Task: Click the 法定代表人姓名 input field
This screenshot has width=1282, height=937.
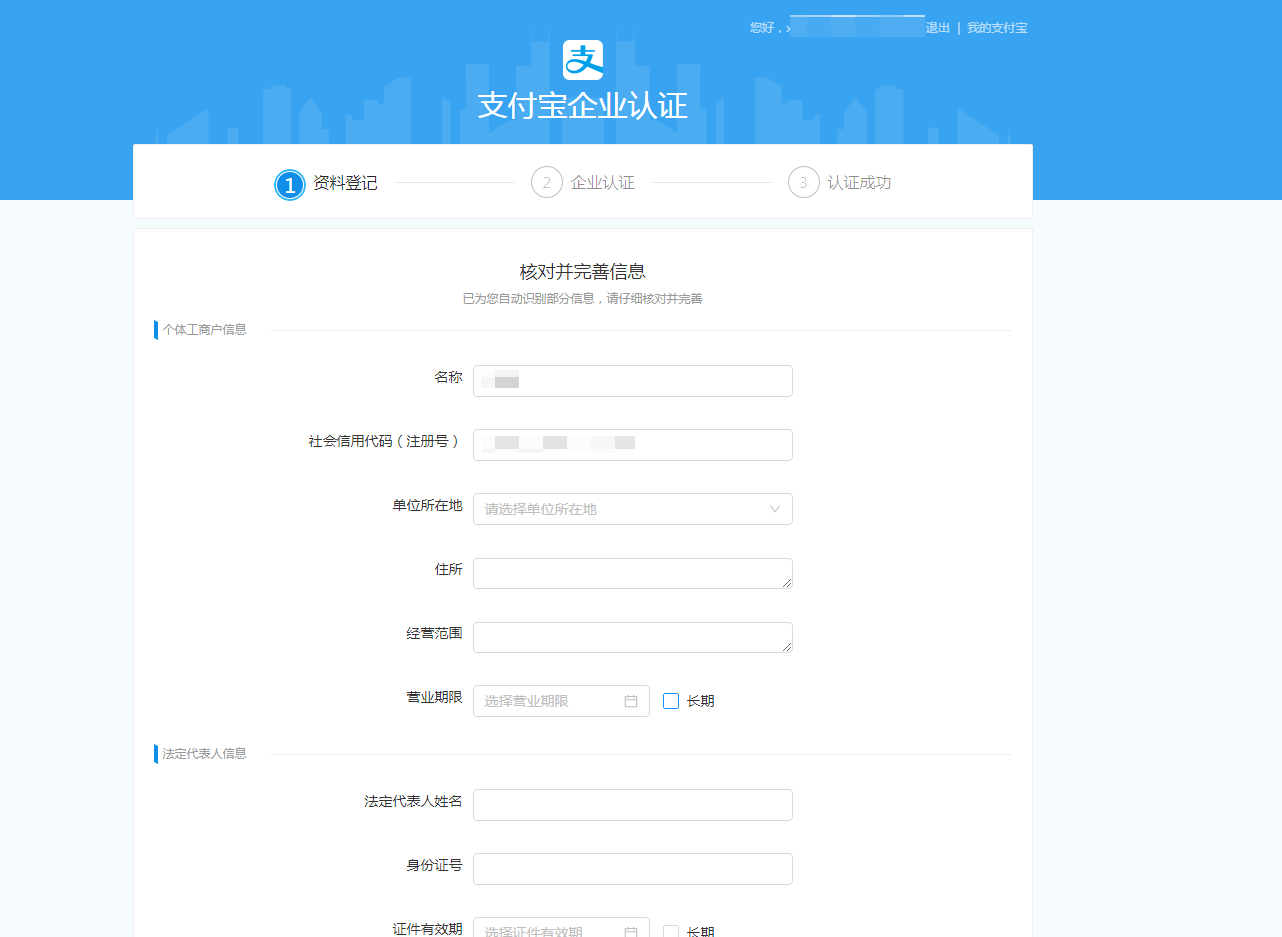Action: [632, 805]
